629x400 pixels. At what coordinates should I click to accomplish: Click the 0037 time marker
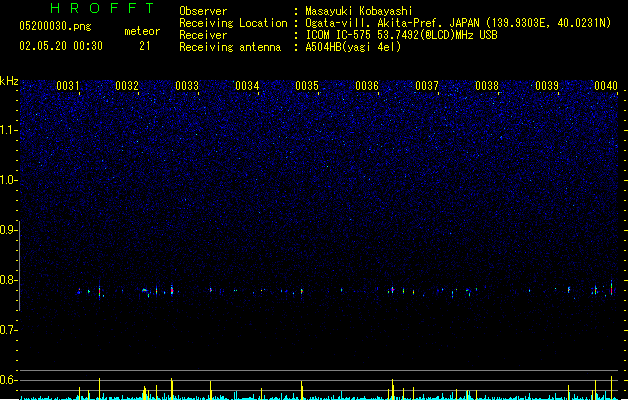click(427, 86)
